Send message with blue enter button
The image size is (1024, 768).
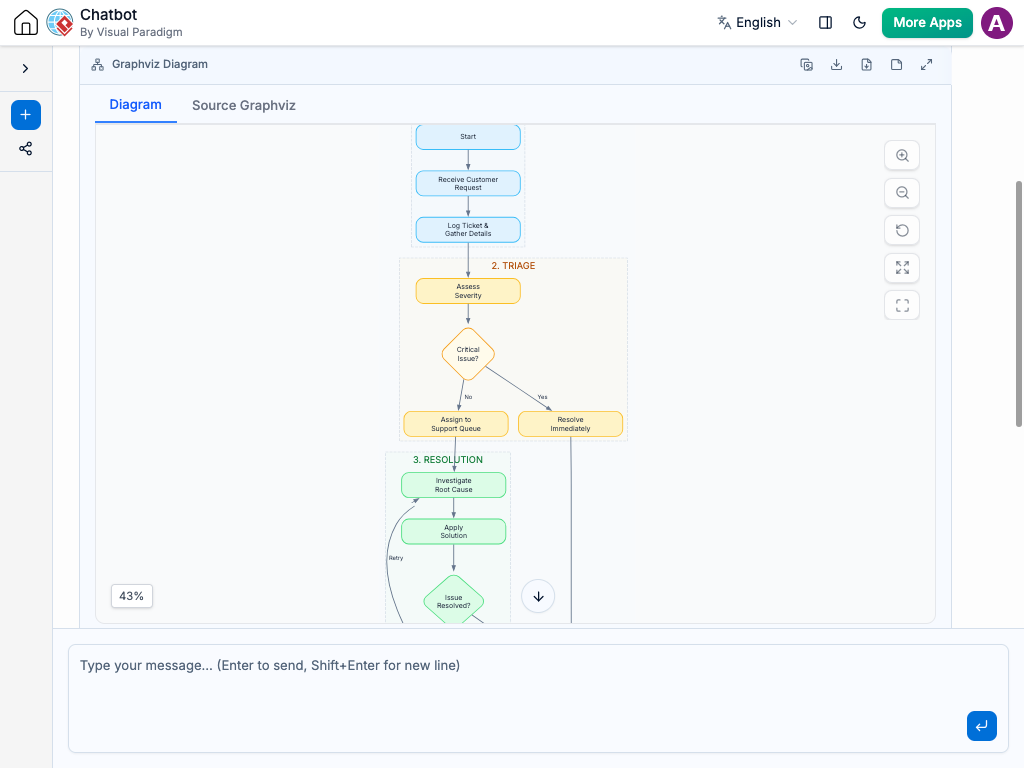[982, 726]
